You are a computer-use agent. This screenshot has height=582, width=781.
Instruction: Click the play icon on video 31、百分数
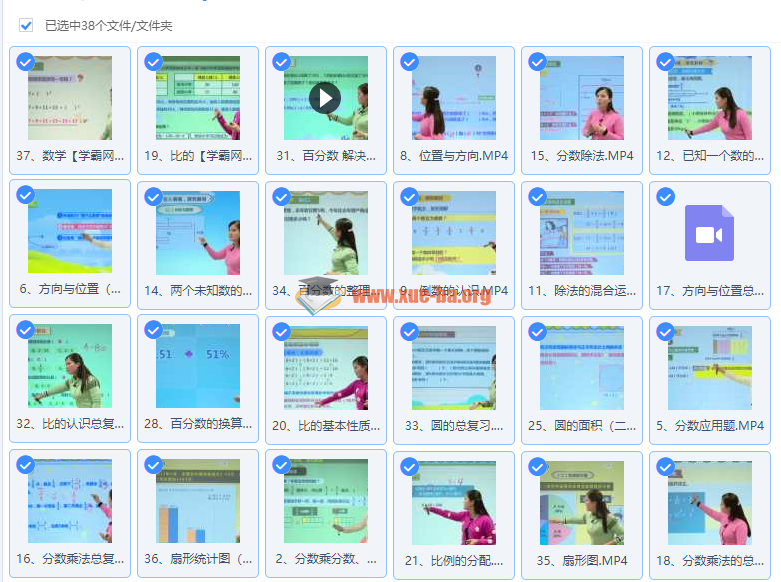click(x=324, y=98)
